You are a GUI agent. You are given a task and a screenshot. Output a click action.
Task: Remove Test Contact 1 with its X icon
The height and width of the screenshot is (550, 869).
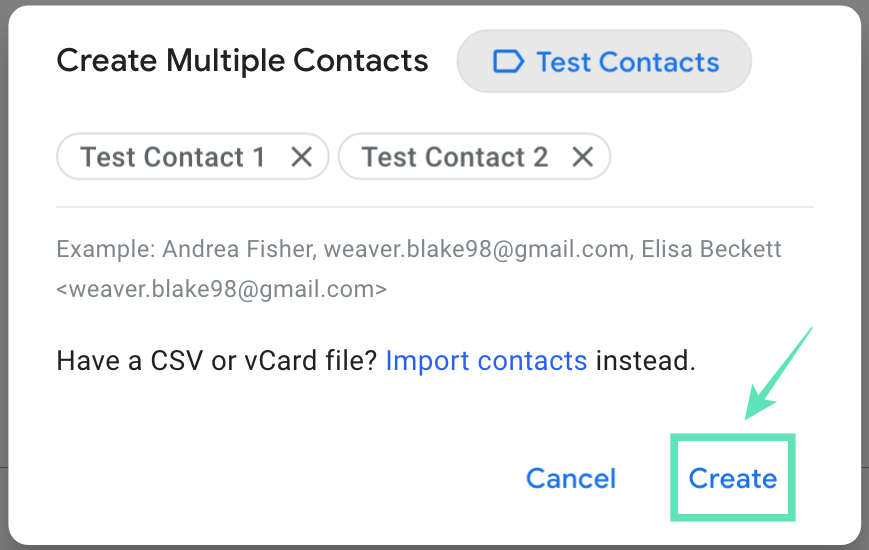[x=301, y=157]
